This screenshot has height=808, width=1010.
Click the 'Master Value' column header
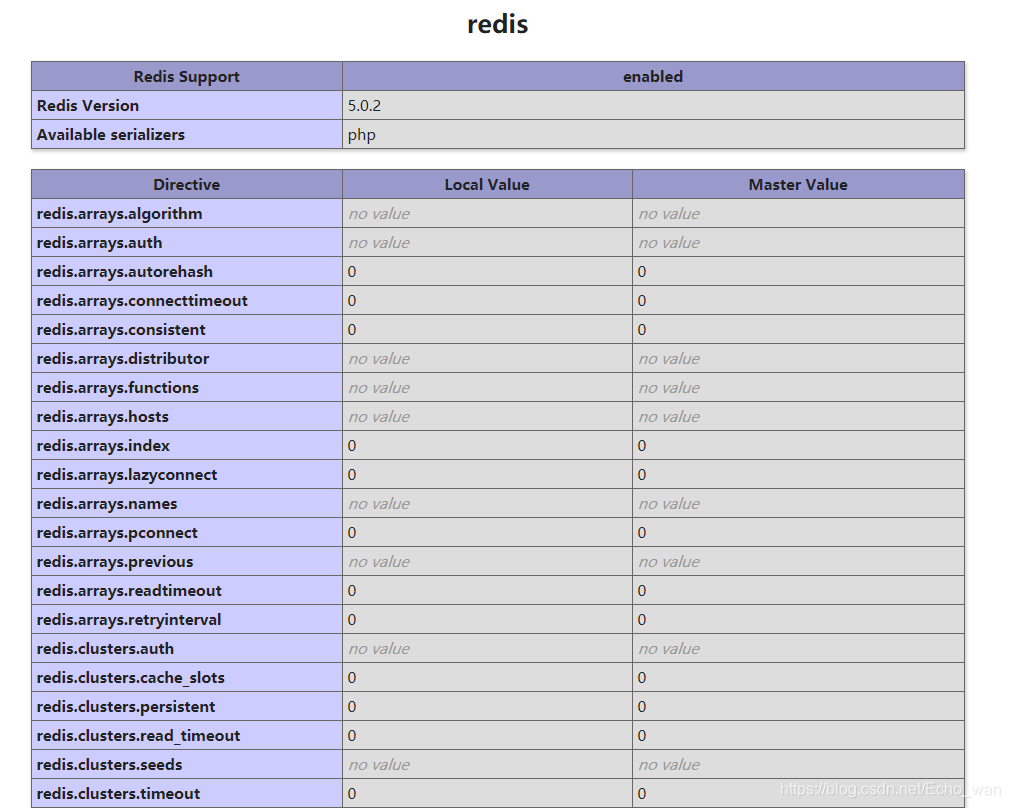pos(798,185)
